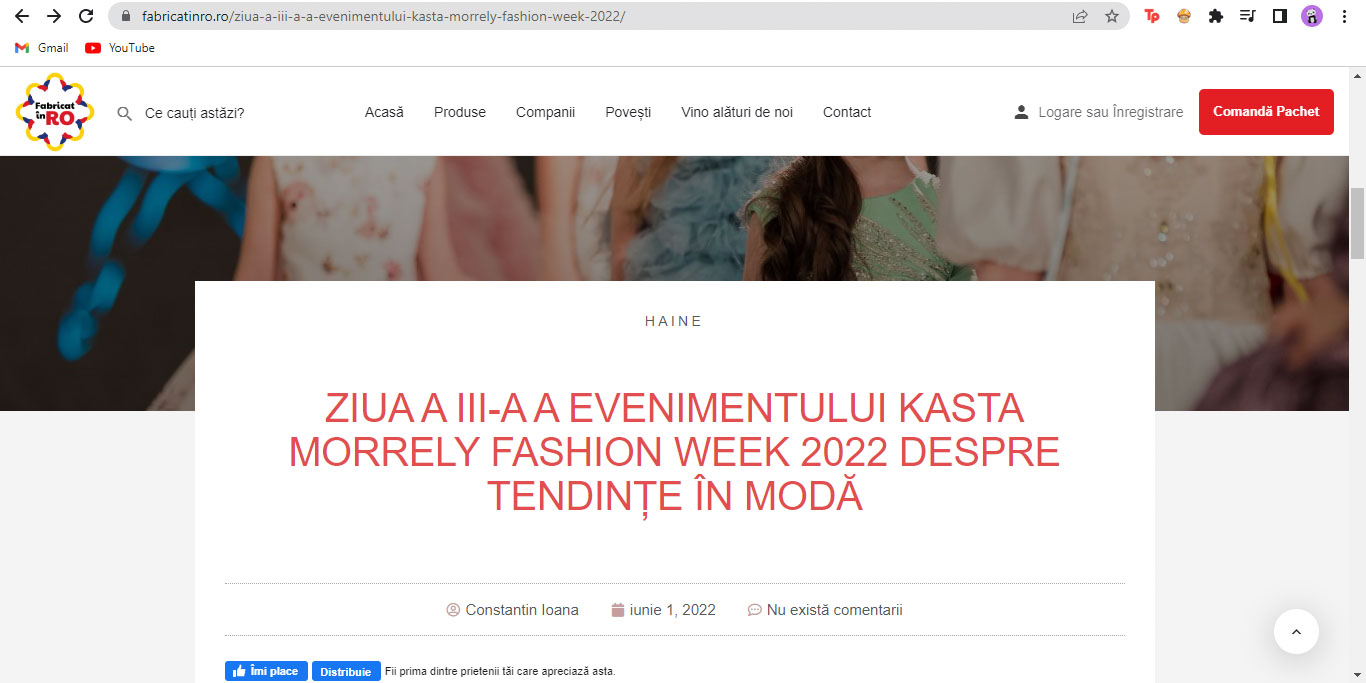This screenshot has height=683, width=1366.
Task: Click the comments speech bubble icon
Action: (755, 610)
